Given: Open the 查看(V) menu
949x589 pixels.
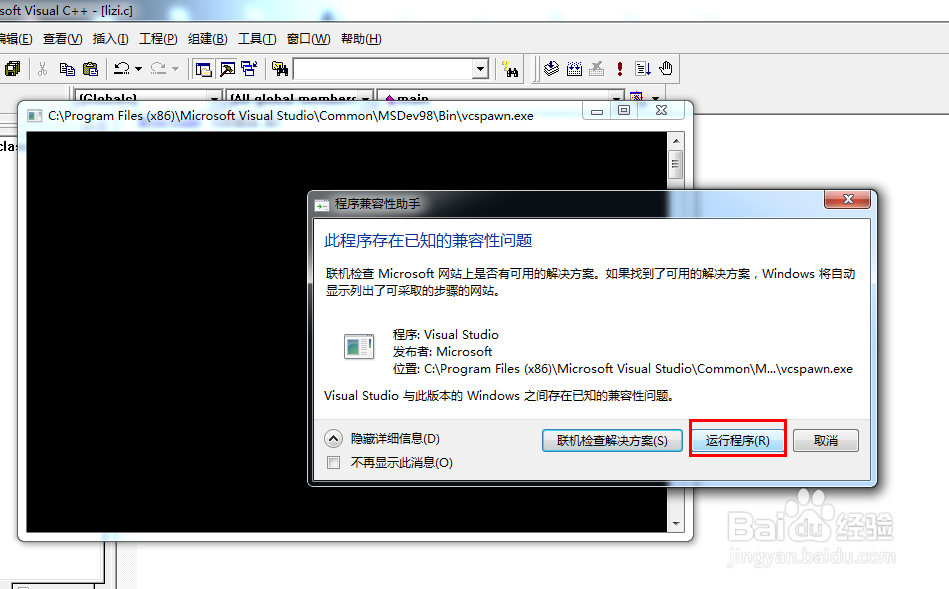Looking at the screenshot, I should pos(62,39).
